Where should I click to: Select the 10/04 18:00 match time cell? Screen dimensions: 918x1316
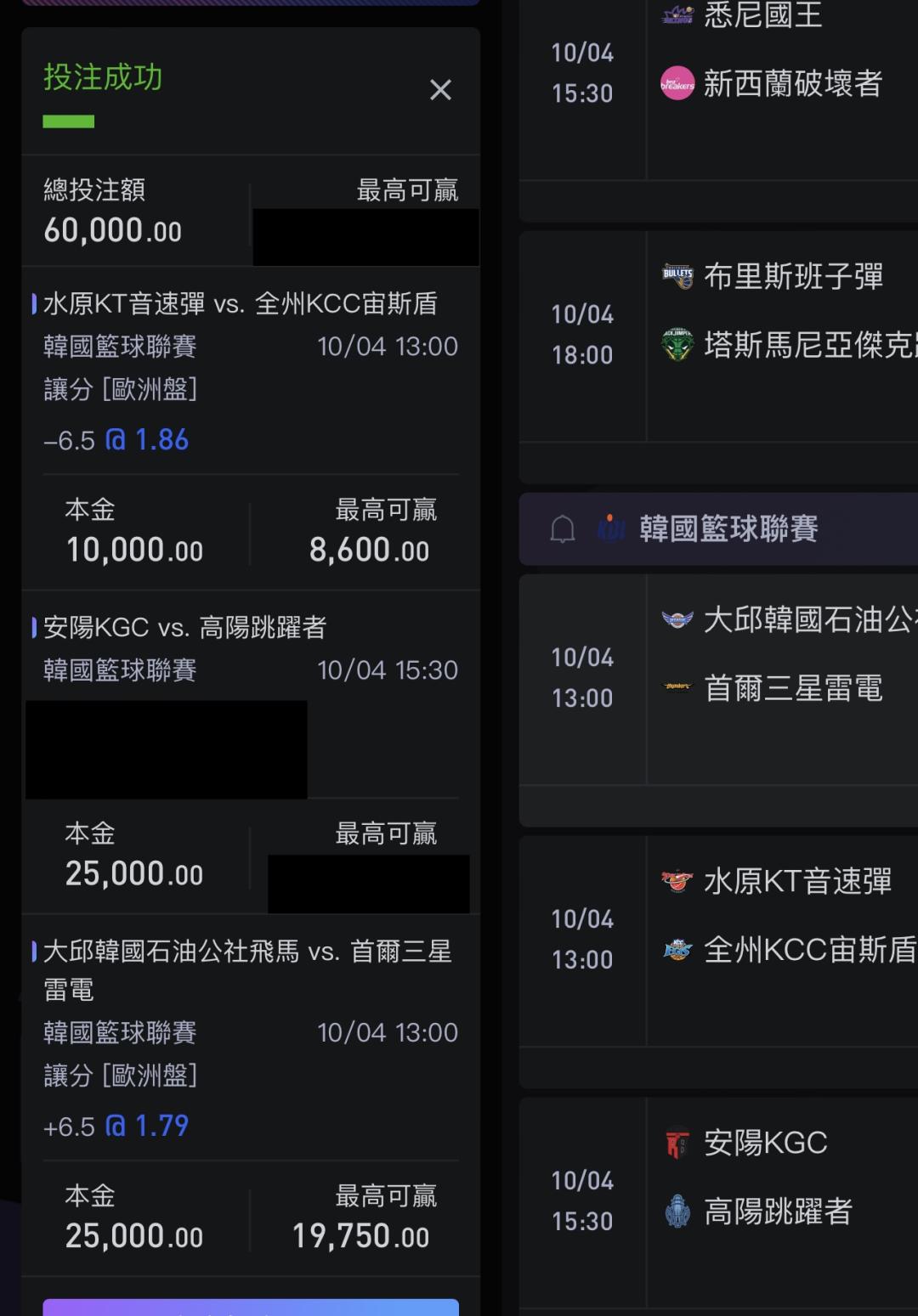click(x=582, y=335)
